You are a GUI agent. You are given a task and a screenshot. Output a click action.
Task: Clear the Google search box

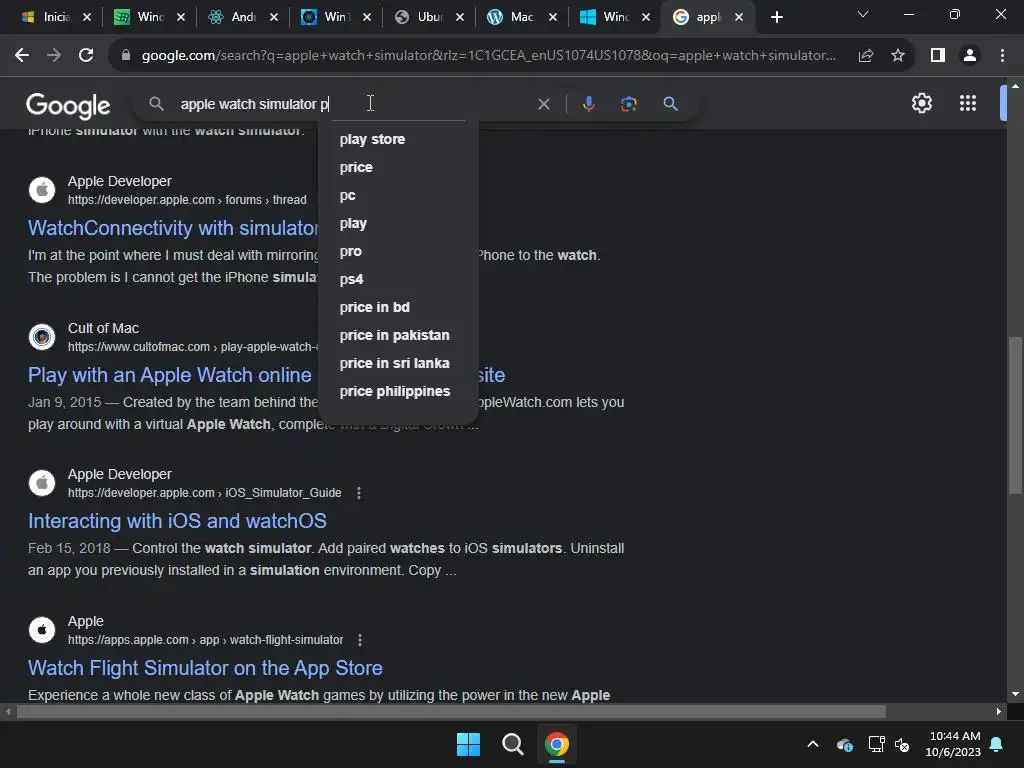click(x=543, y=104)
